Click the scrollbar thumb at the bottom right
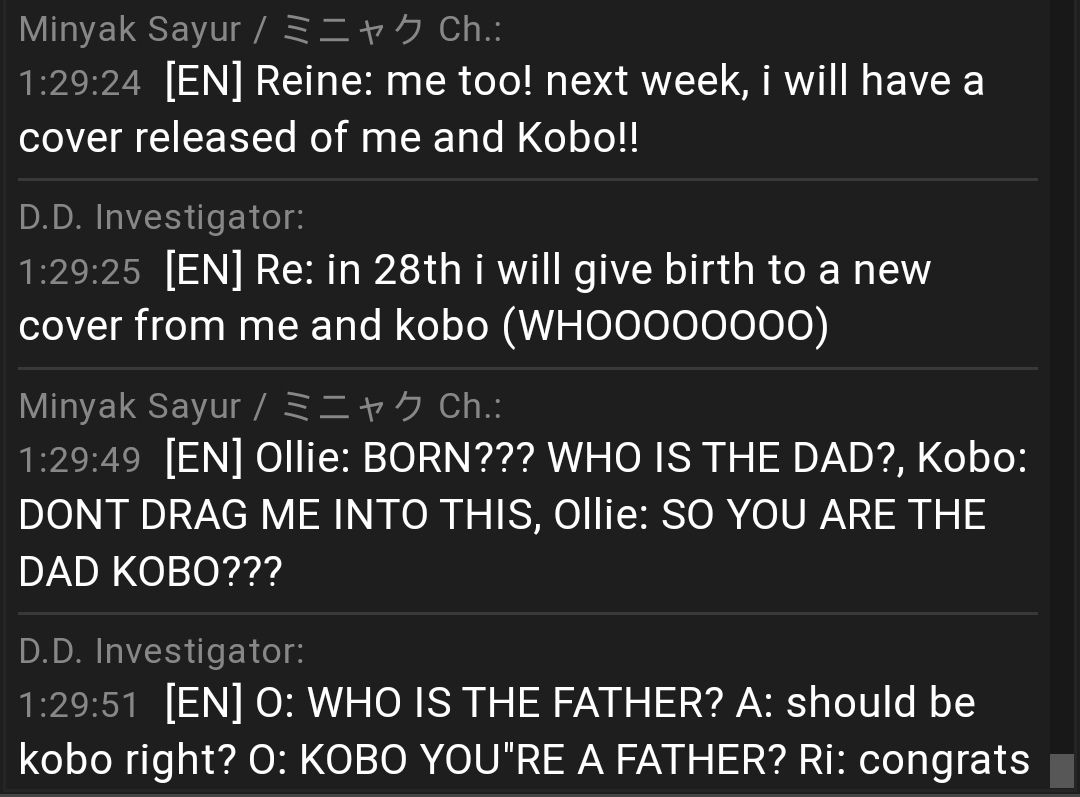The height and width of the screenshot is (797, 1080). 1061,771
